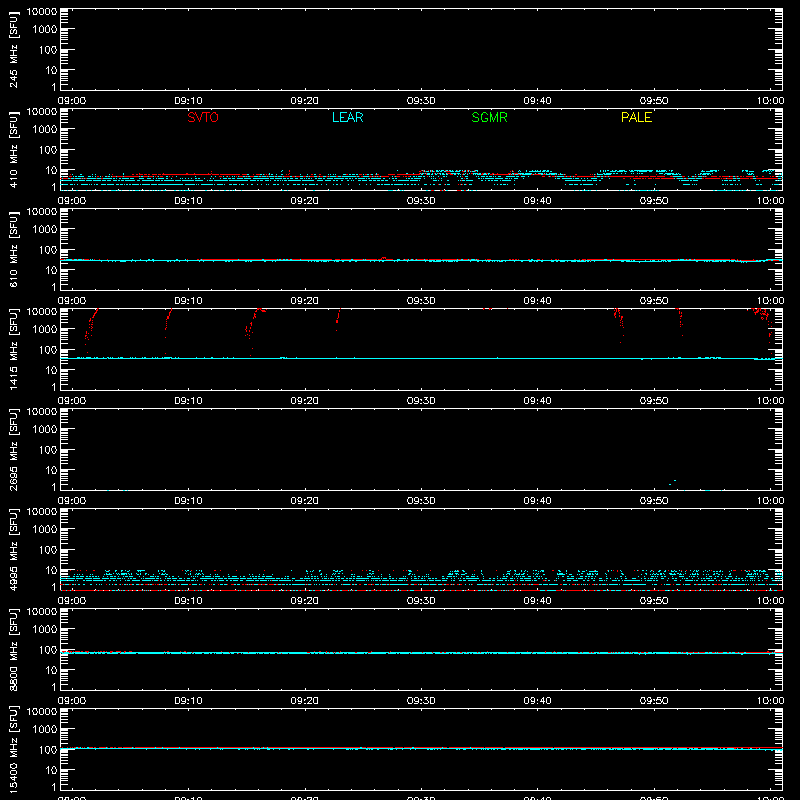
Task: Select the 610 MHz [SFU] axis title
Action: (x=13, y=249)
